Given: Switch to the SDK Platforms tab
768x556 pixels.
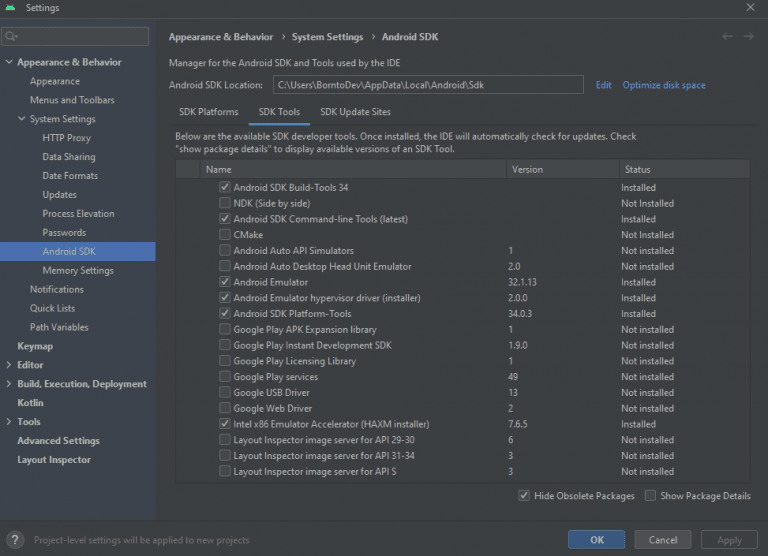Looking at the screenshot, I should click(208, 112).
